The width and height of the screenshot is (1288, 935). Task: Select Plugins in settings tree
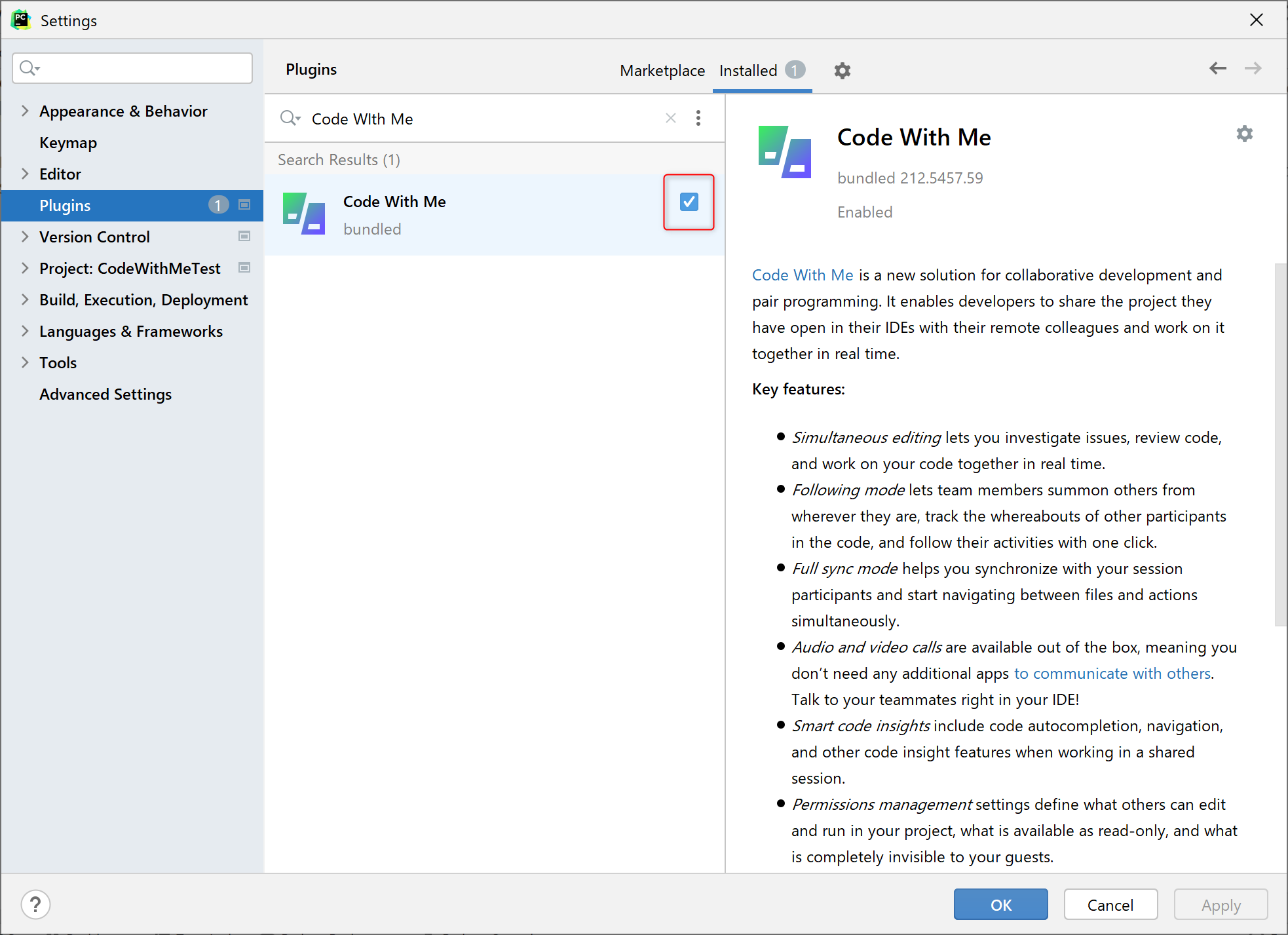(x=65, y=206)
